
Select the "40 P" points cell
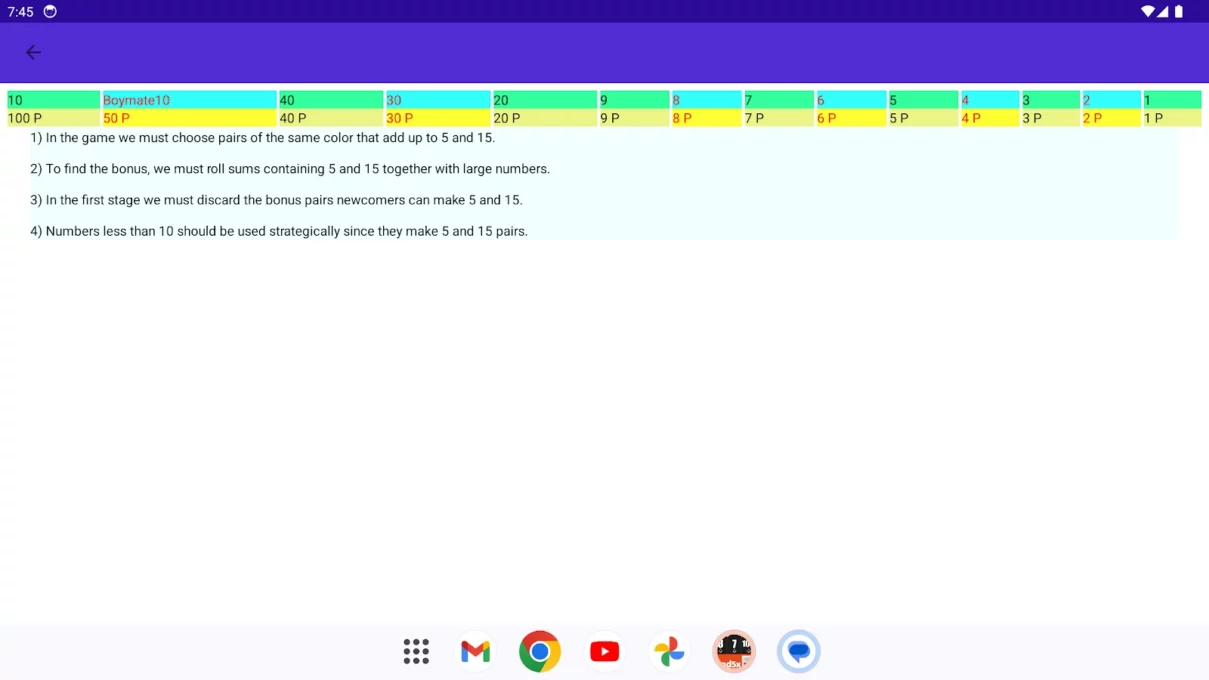point(331,118)
